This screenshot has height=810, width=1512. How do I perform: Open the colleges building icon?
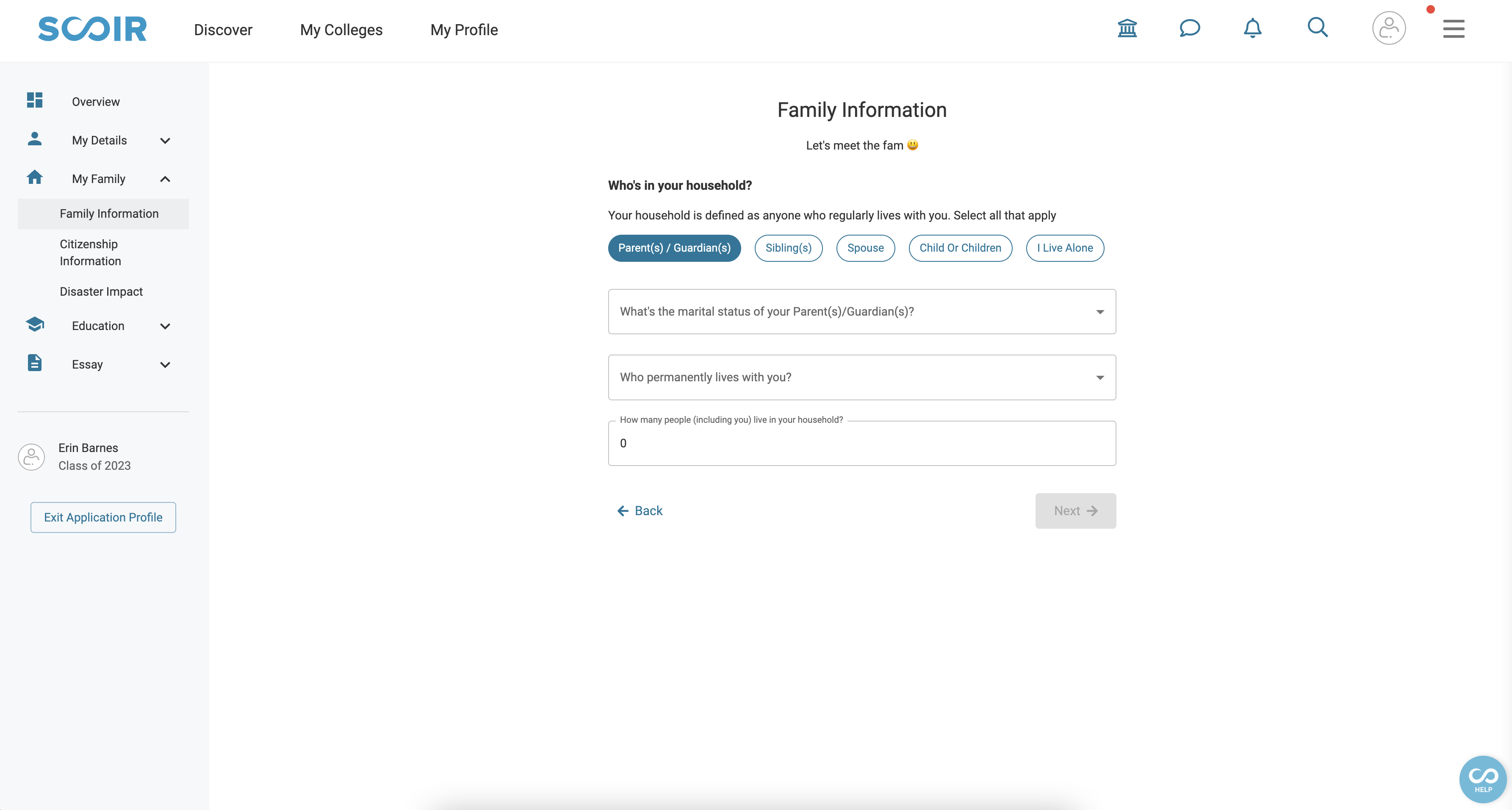coord(1127,28)
